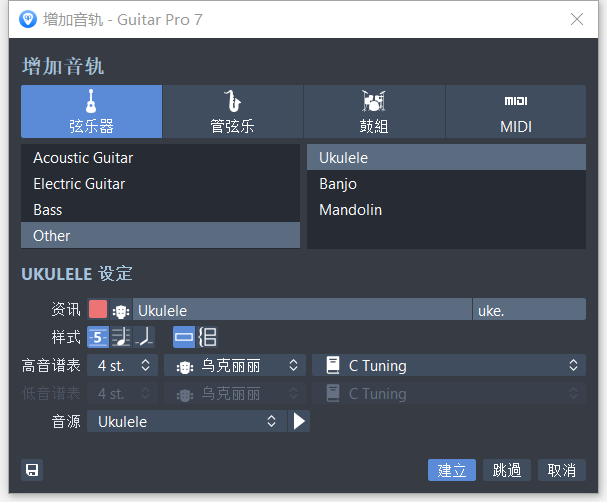The height and width of the screenshot is (502, 607).
Task: Open the 鼓組 drum kit category
Action: [x=373, y=111]
